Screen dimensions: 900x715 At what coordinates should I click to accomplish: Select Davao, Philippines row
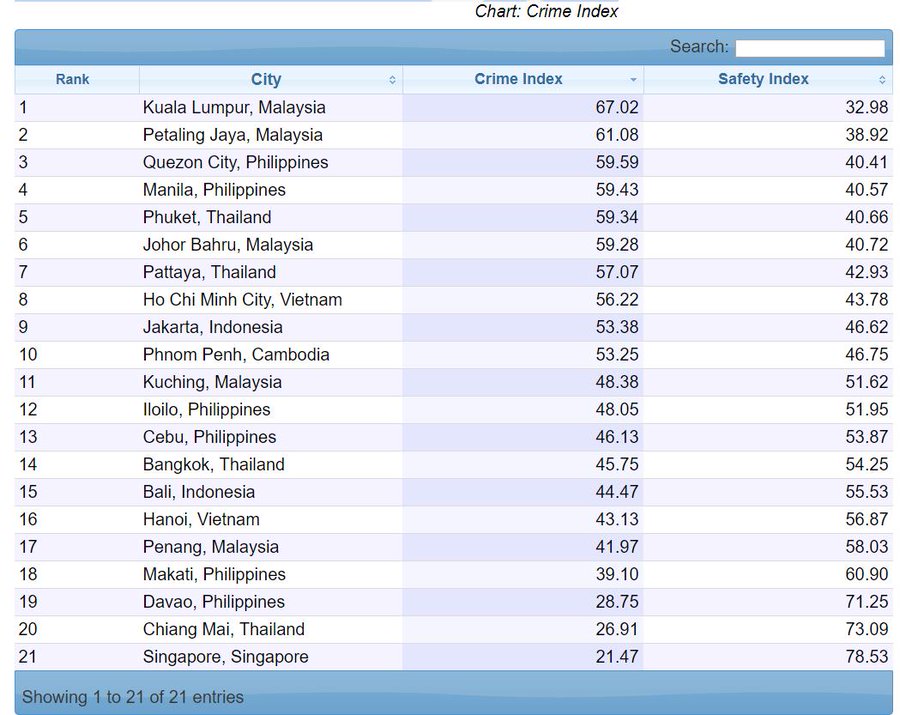213,602
